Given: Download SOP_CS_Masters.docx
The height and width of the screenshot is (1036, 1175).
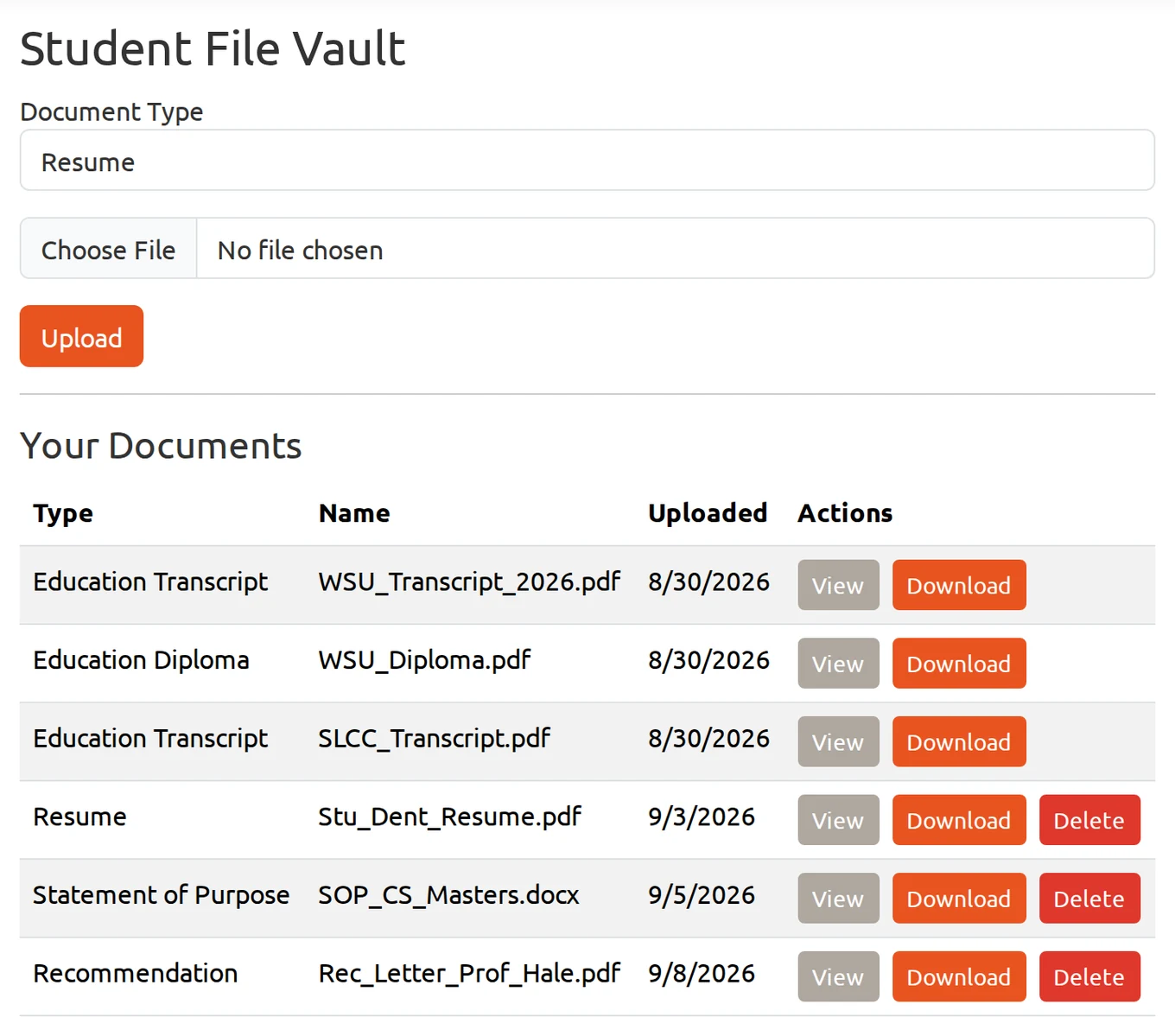Looking at the screenshot, I should click(959, 899).
